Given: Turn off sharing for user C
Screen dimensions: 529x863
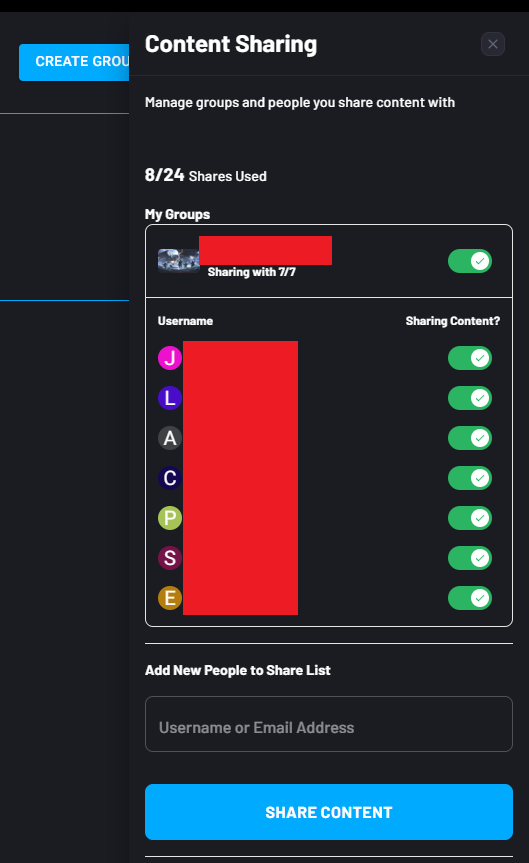Looking at the screenshot, I should coord(470,478).
